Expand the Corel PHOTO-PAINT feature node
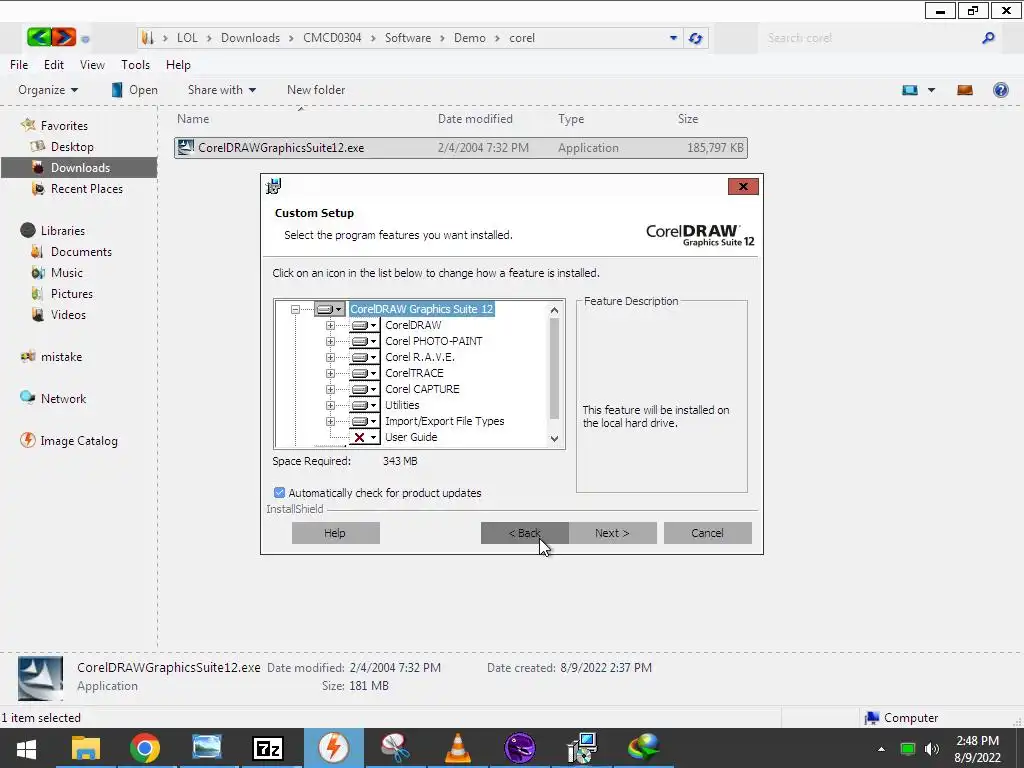1024x768 pixels. [x=330, y=342]
